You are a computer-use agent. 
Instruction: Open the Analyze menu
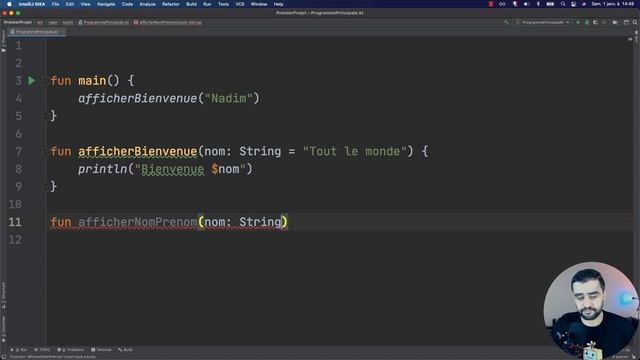pos(147,4)
